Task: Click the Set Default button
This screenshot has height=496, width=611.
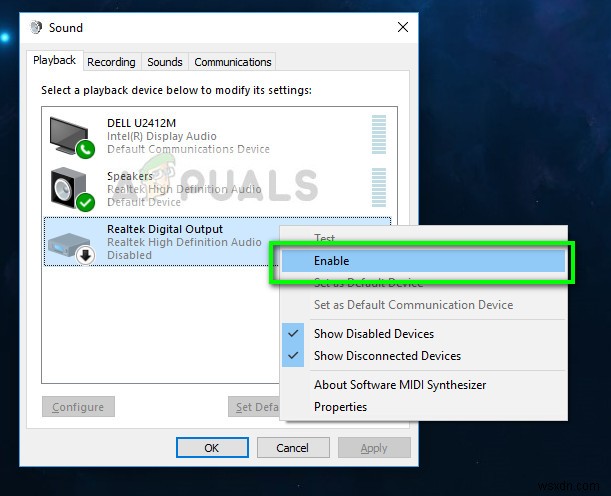Action: tap(254, 407)
